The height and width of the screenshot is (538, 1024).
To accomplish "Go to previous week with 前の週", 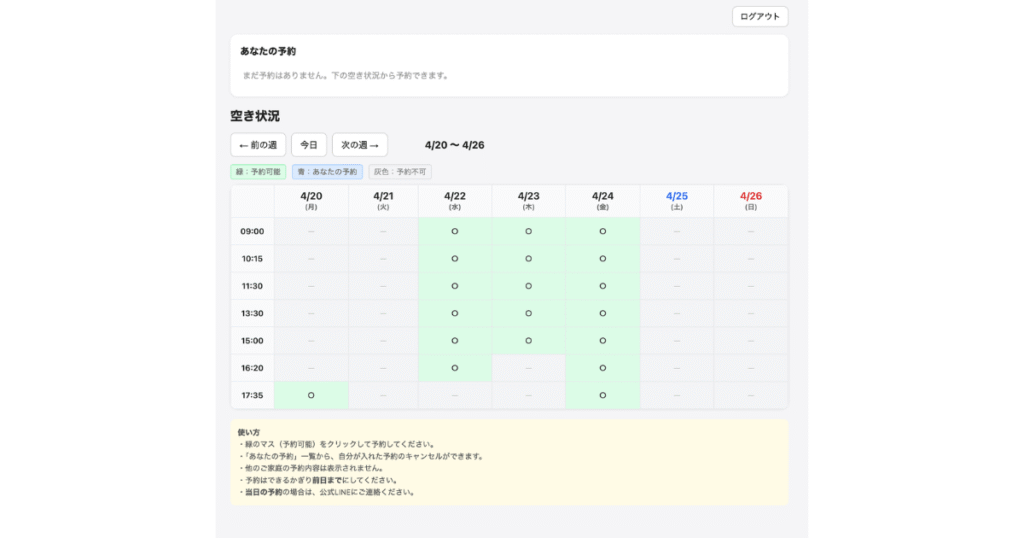I will tap(258, 145).
